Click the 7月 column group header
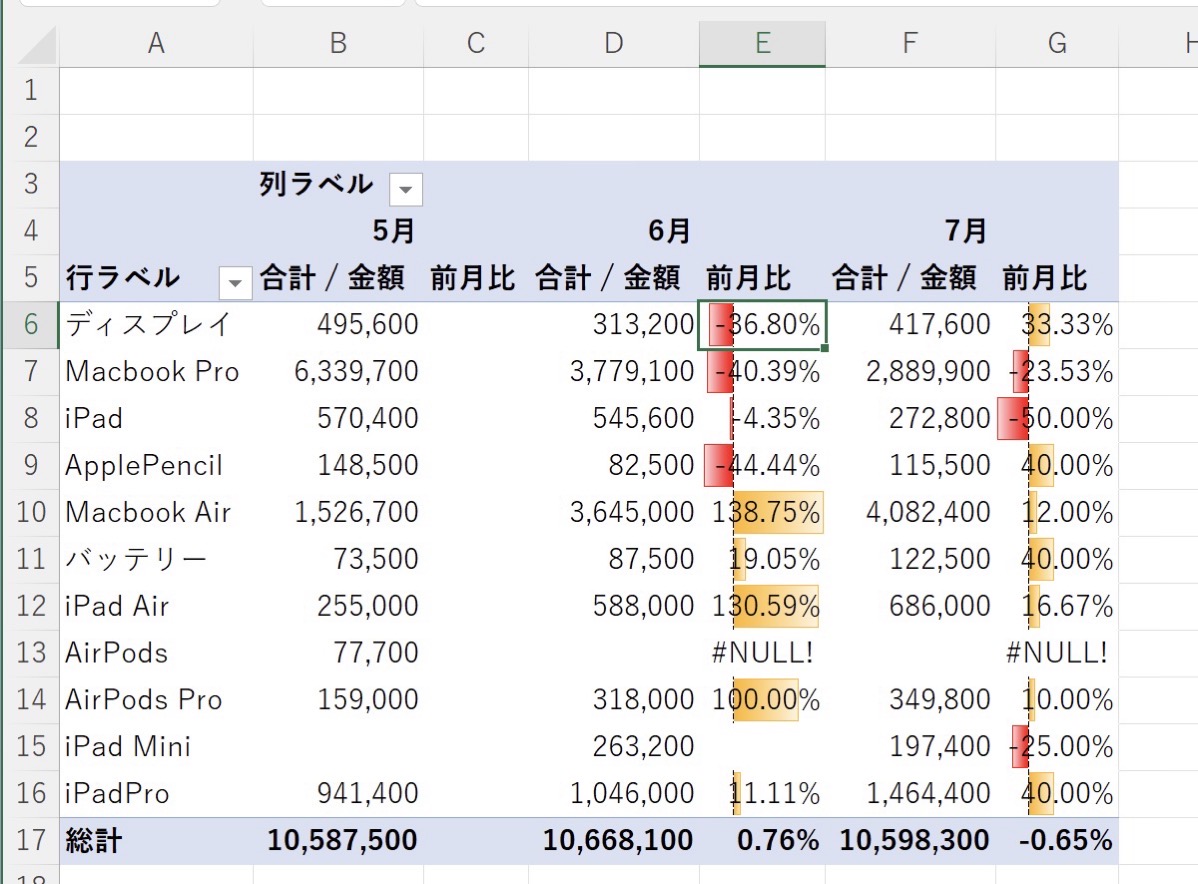This screenshot has height=884, width=1198. (965, 231)
